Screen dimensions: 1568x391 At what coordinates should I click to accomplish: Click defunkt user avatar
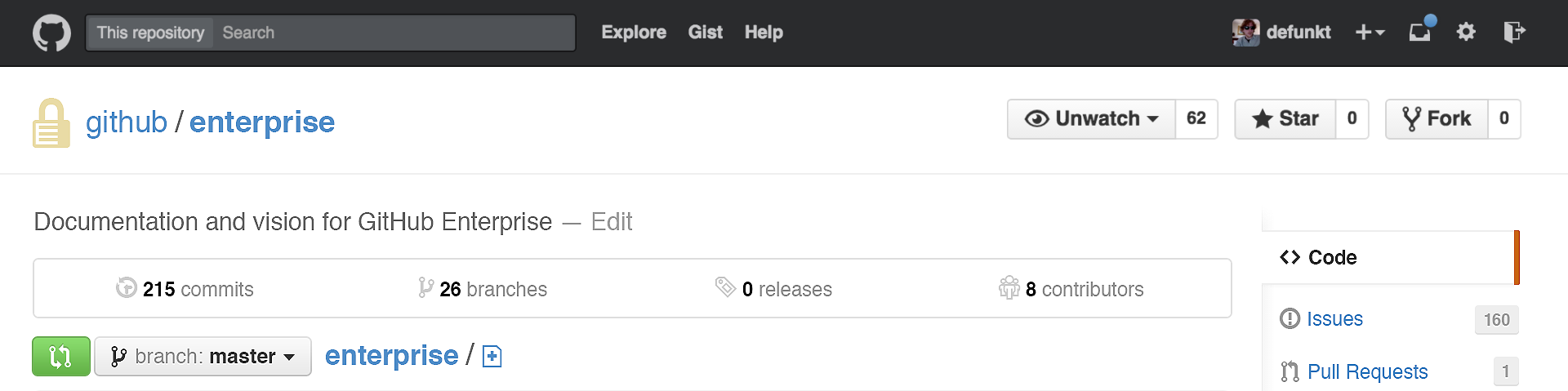coord(1245,33)
